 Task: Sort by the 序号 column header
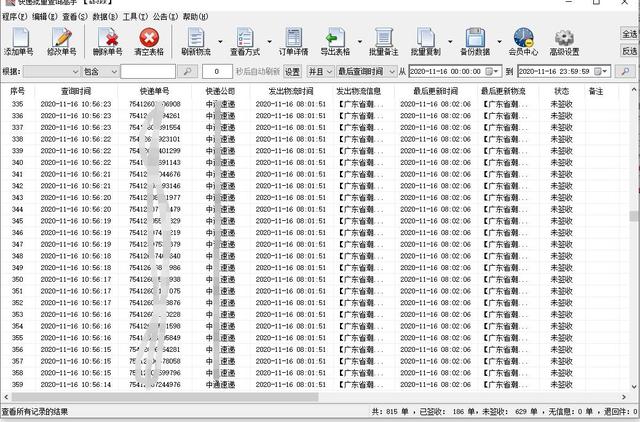[x=18, y=91]
